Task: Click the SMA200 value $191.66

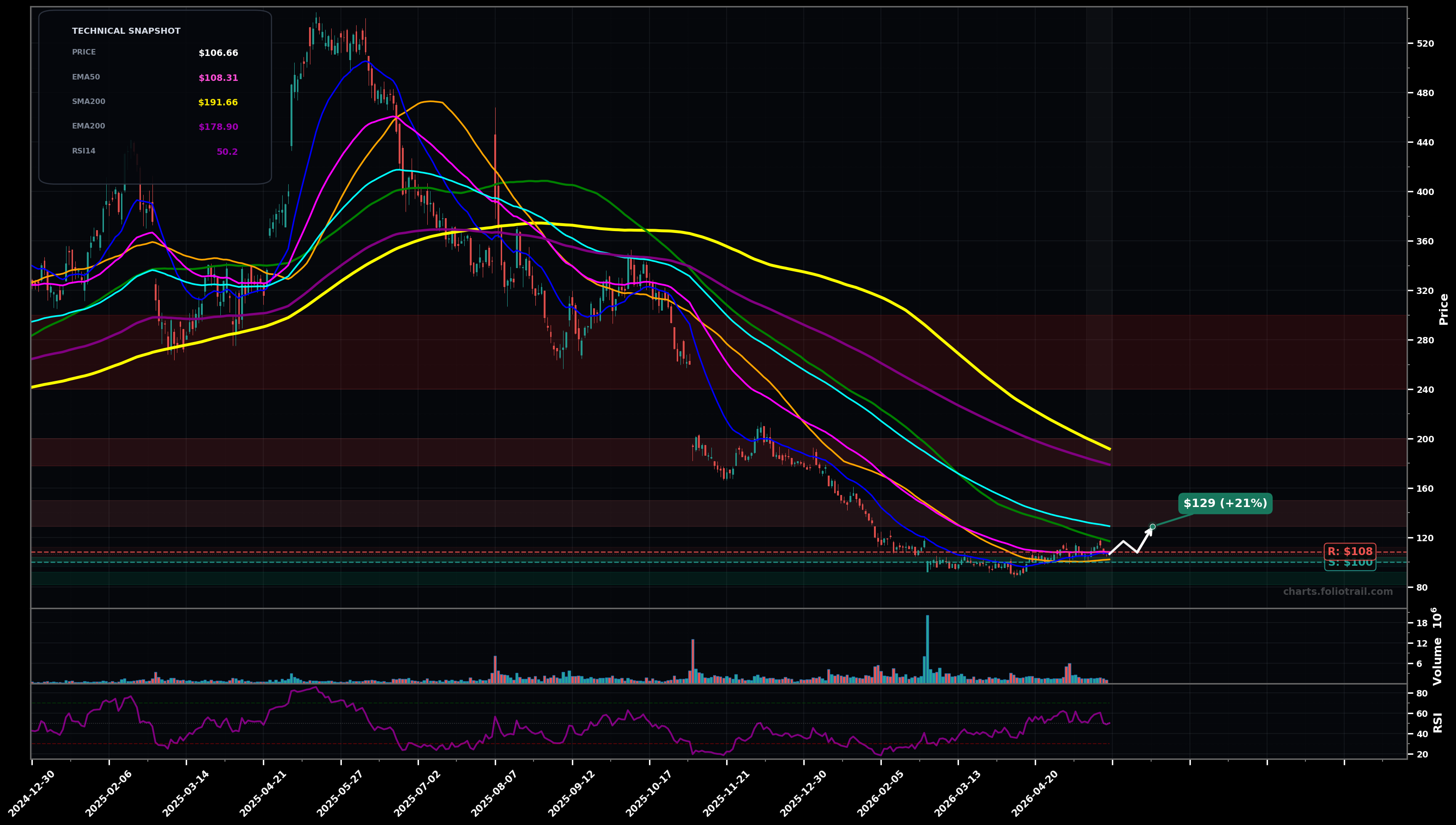Action: [x=218, y=103]
